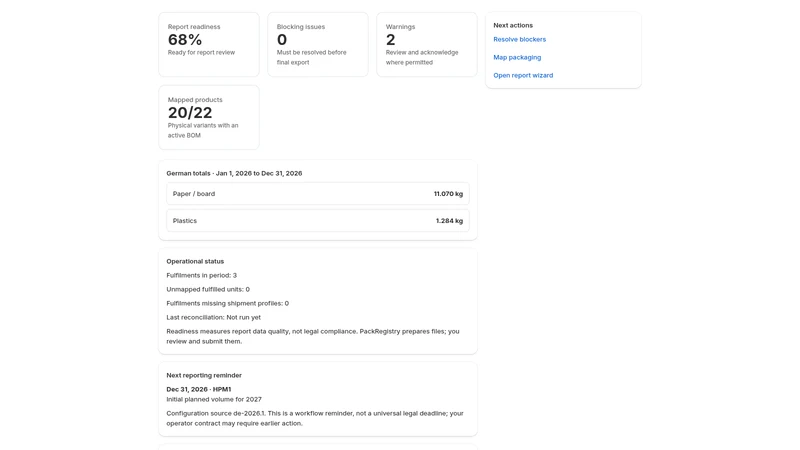Viewport: 800px width, 450px height.
Task: Click the 1.284 kg value
Action: tap(449, 221)
